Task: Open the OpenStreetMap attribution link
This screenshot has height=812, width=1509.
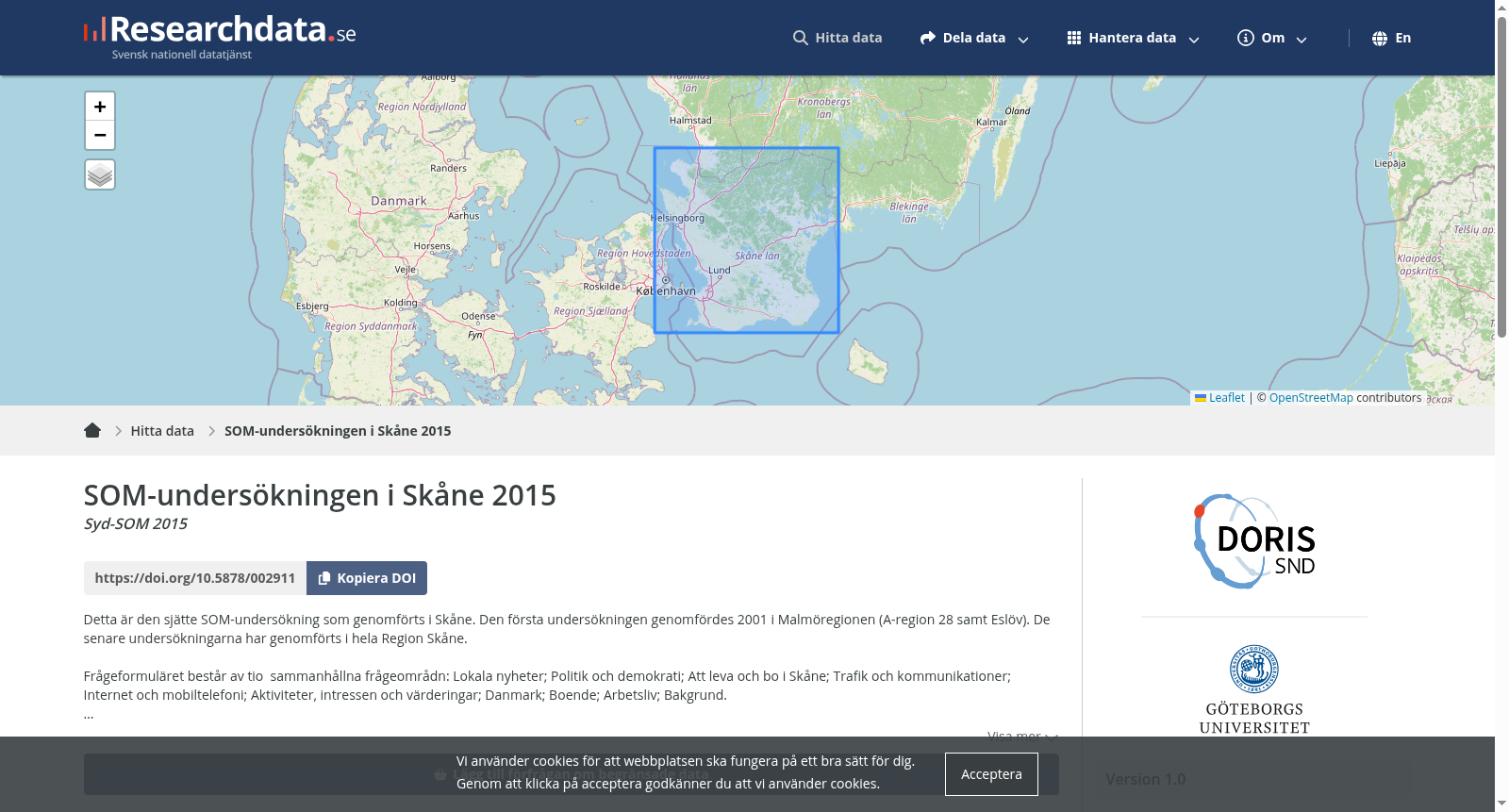Action: [1311, 398]
